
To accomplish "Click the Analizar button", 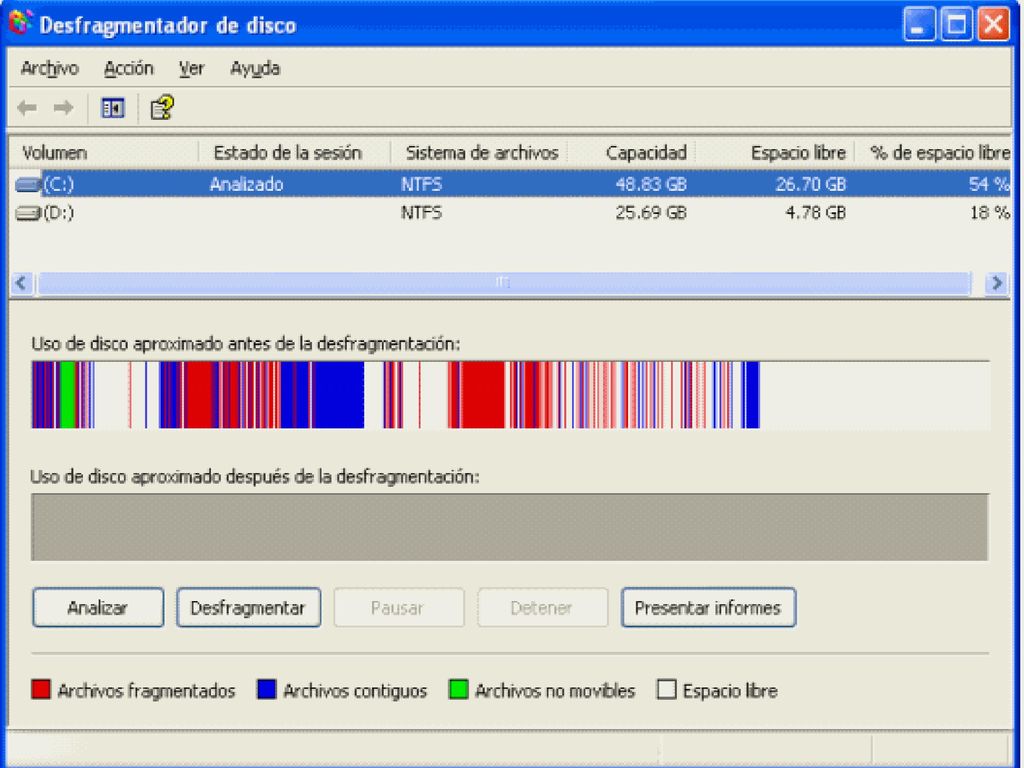I will tap(98, 607).
